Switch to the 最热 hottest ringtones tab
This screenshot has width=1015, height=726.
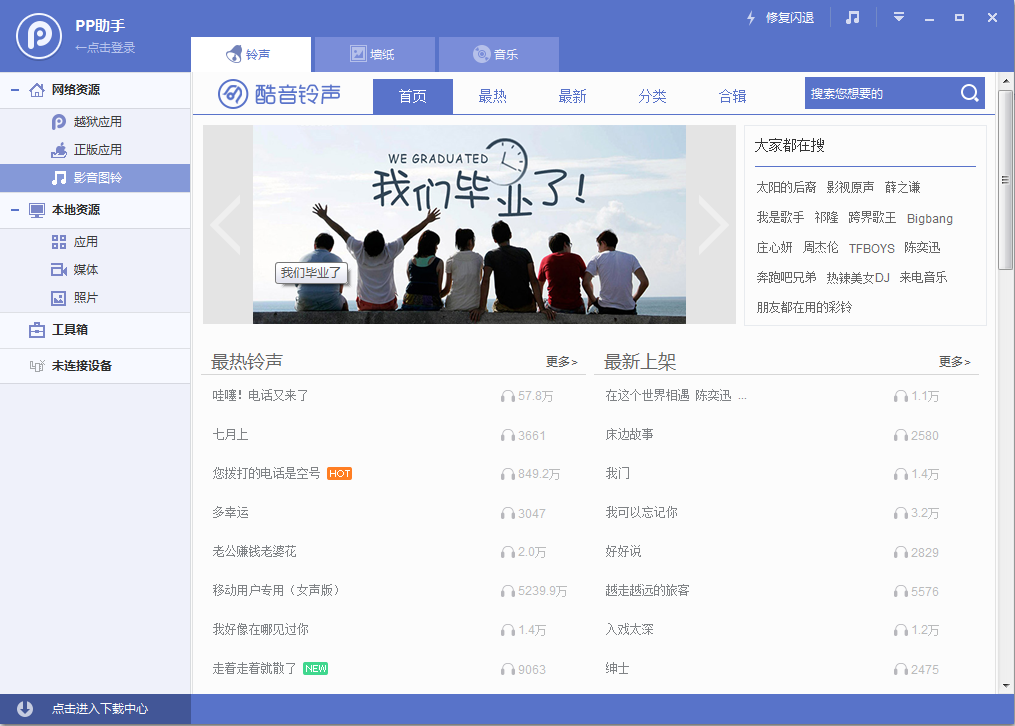coord(492,96)
